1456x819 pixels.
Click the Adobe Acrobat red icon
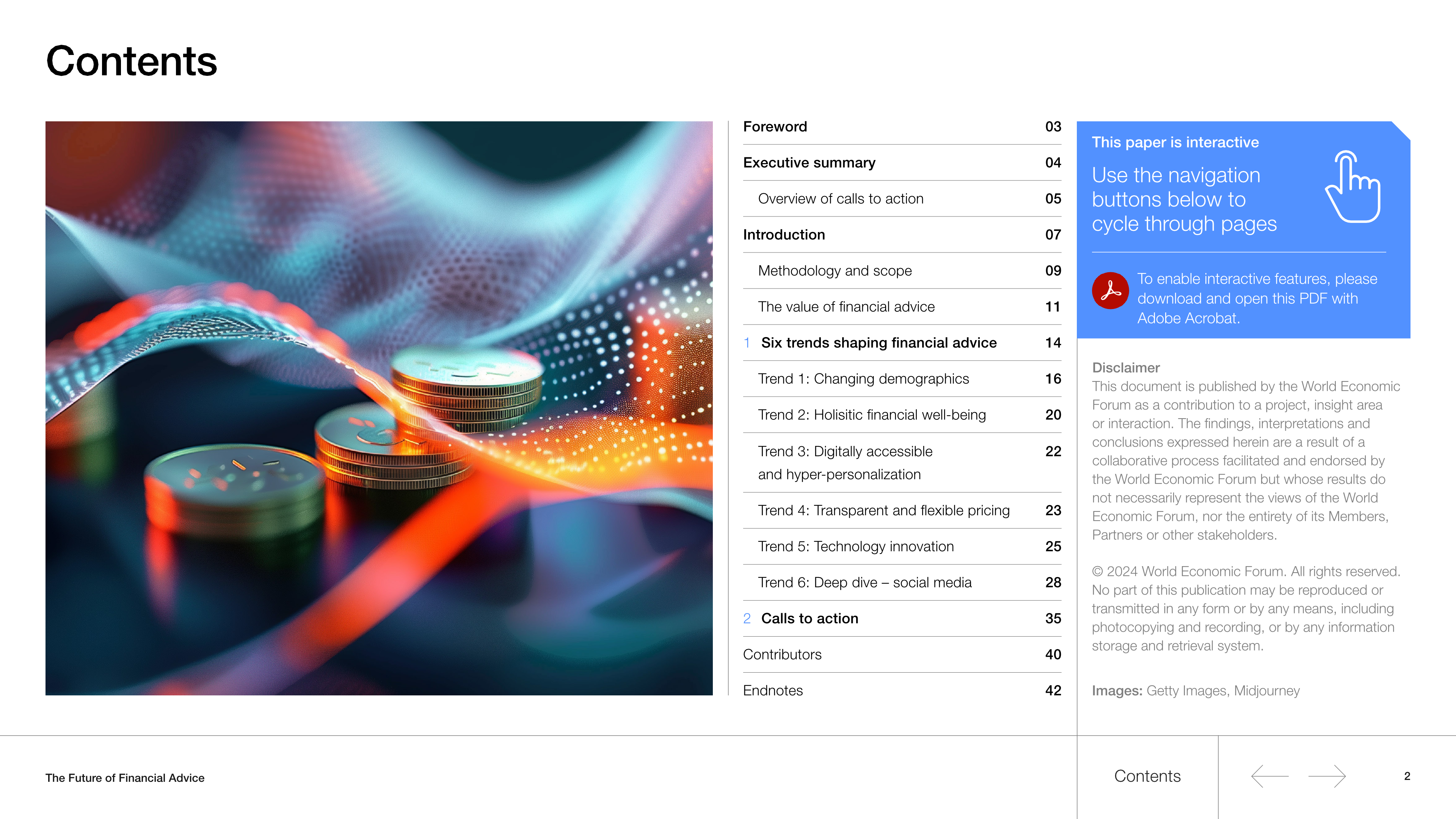tap(1110, 290)
